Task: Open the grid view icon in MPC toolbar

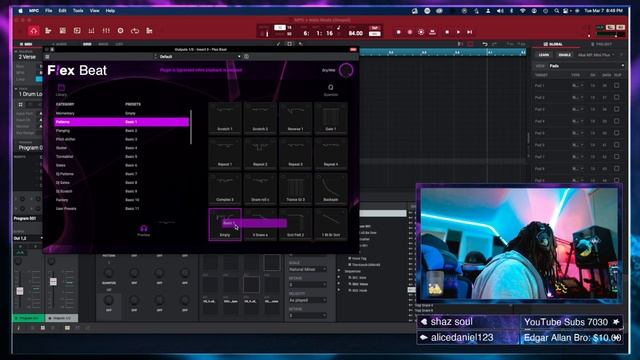Action: [x=62, y=31]
